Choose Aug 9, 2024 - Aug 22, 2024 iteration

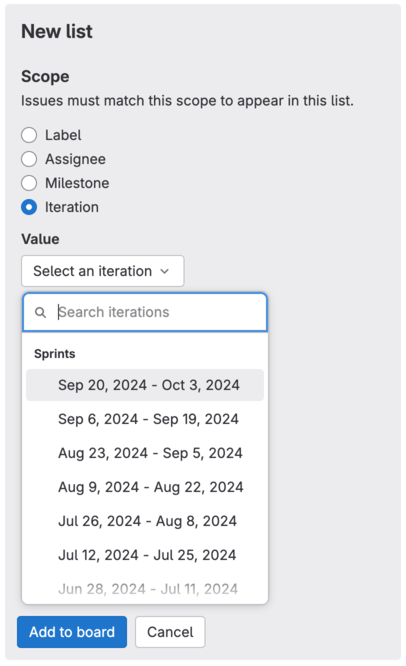[145, 487]
